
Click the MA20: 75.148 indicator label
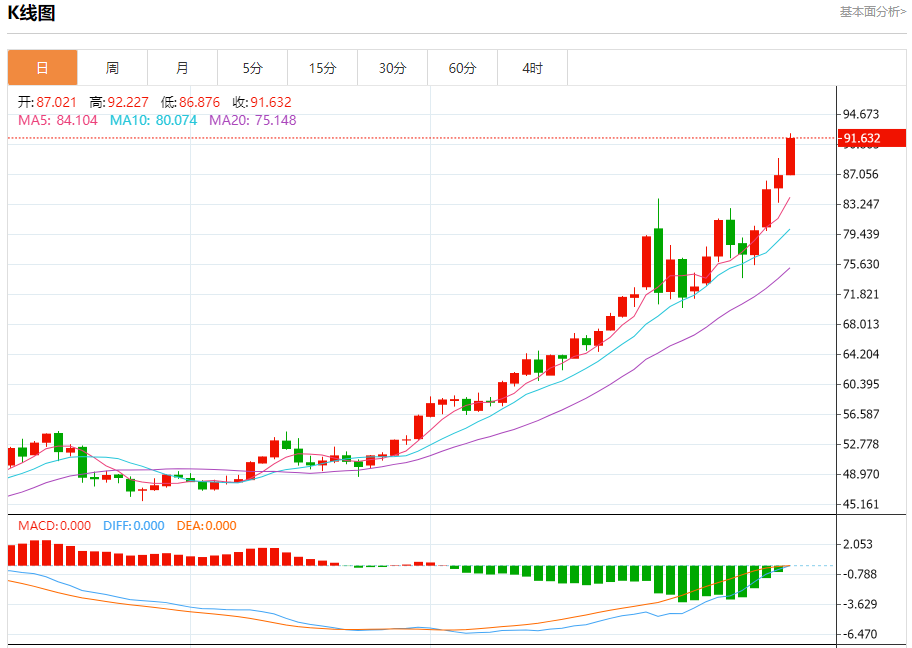251,120
